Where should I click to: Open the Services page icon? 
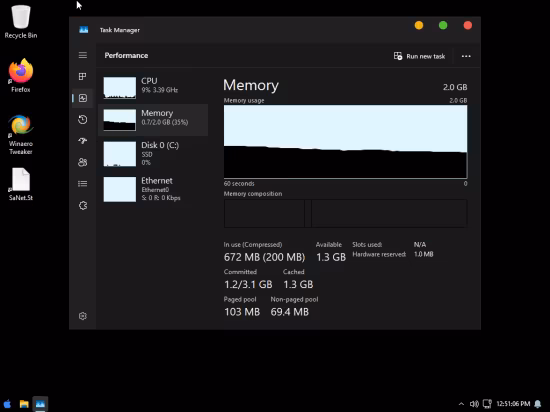point(83,205)
